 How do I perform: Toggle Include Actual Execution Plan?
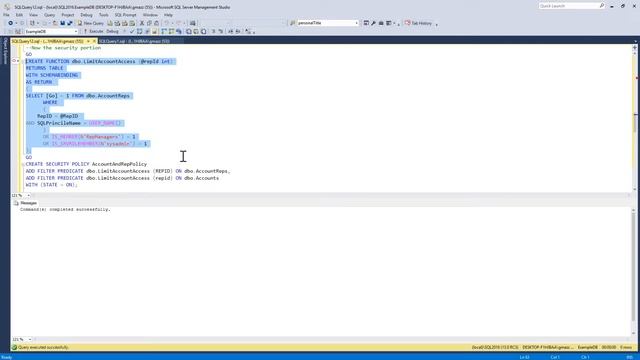coord(164,31)
